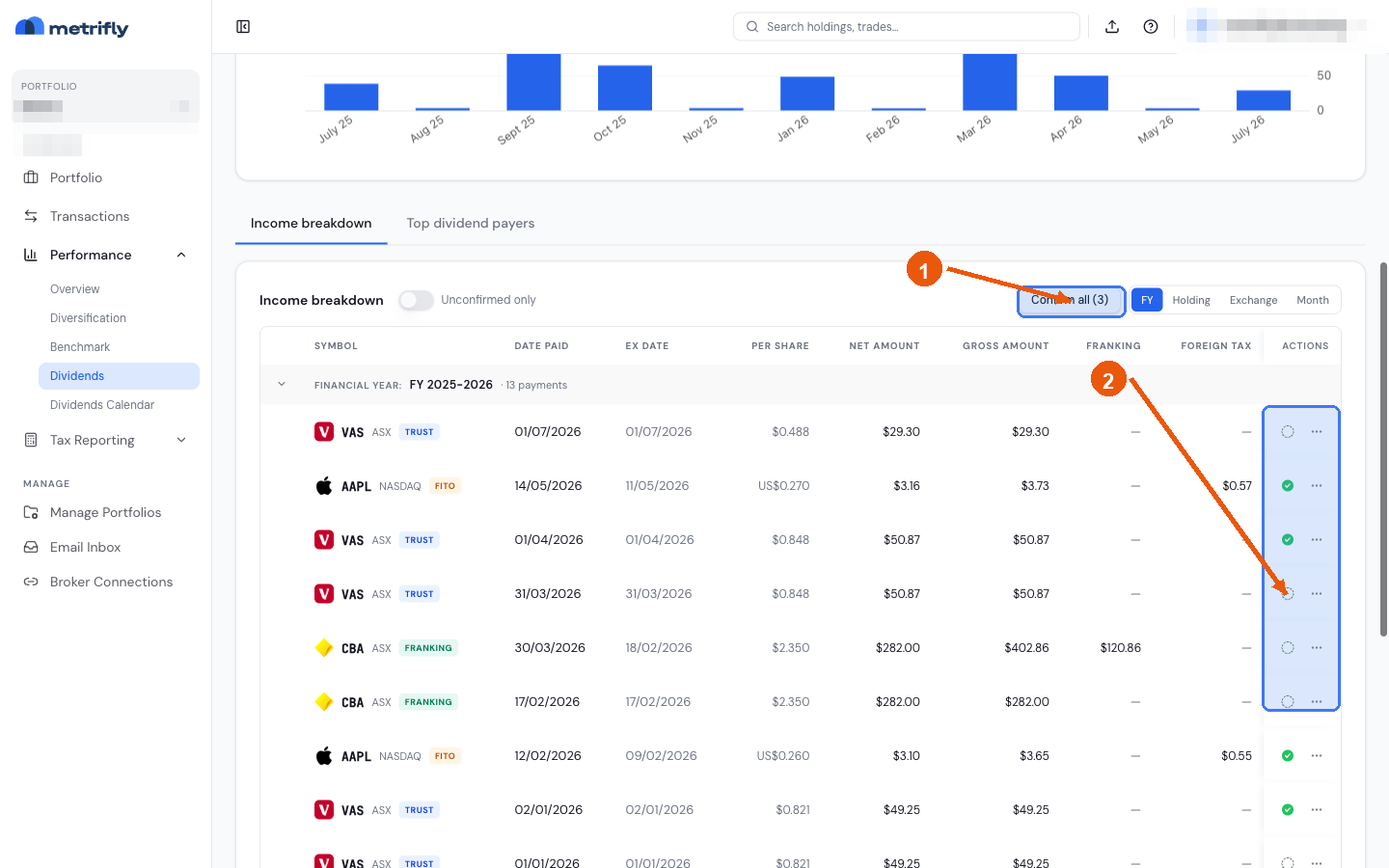This screenshot has width=1389, height=868.
Task: Open more actions for VAS 02/01/2026
Action: pyautogui.click(x=1317, y=810)
